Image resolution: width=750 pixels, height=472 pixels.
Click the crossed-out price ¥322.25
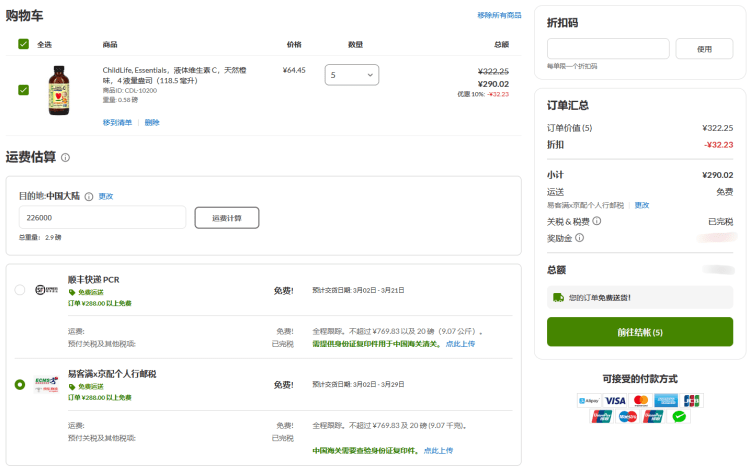pyautogui.click(x=493, y=71)
